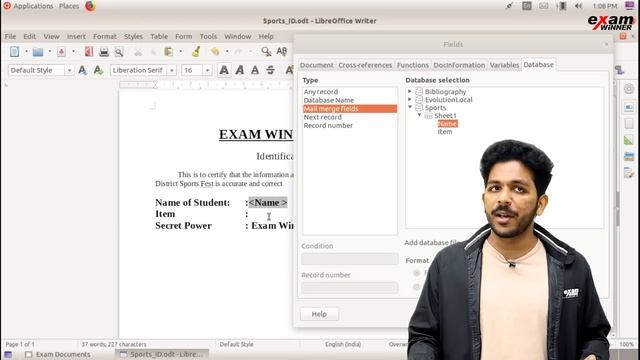Viewport: 640px width, 360px height.
Task: Switch to the DocInformation tab
Action: 459,65
